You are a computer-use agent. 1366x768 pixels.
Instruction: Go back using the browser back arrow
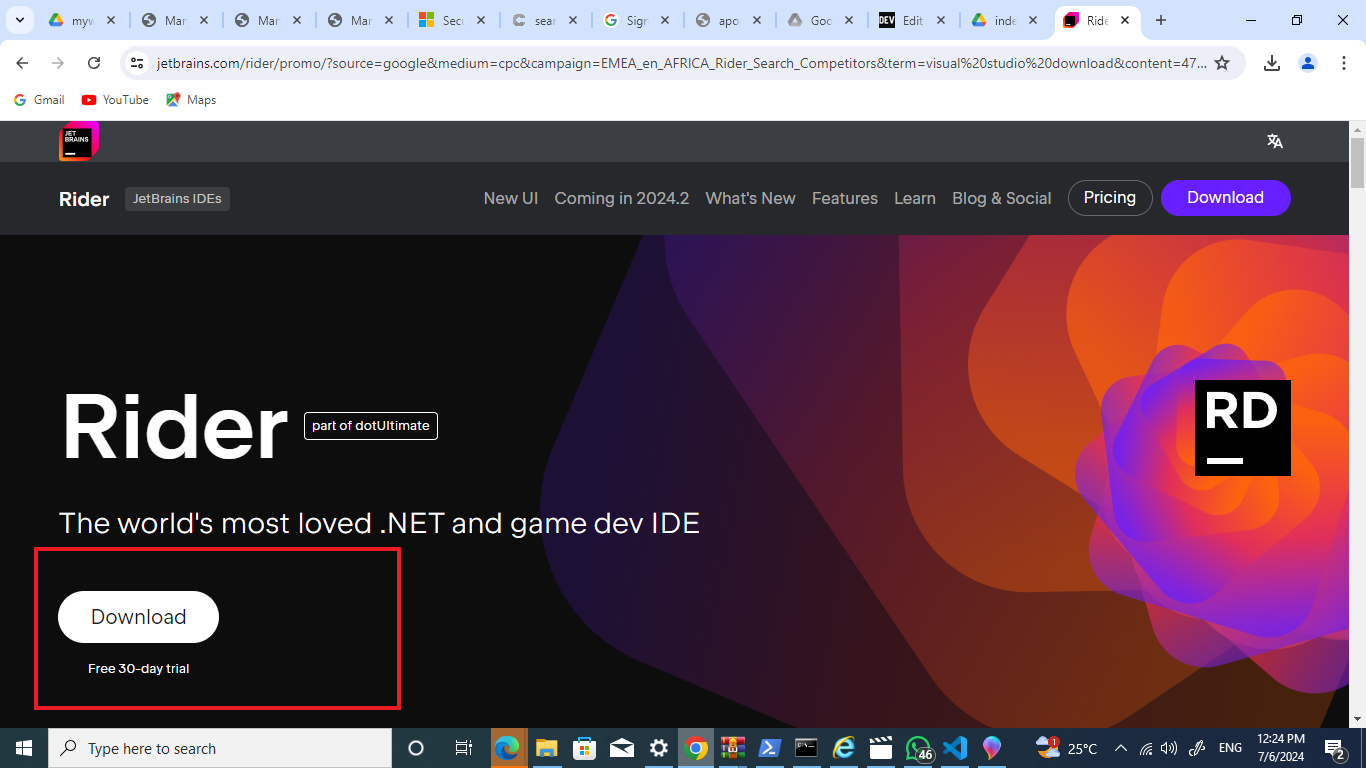(22, 63)
